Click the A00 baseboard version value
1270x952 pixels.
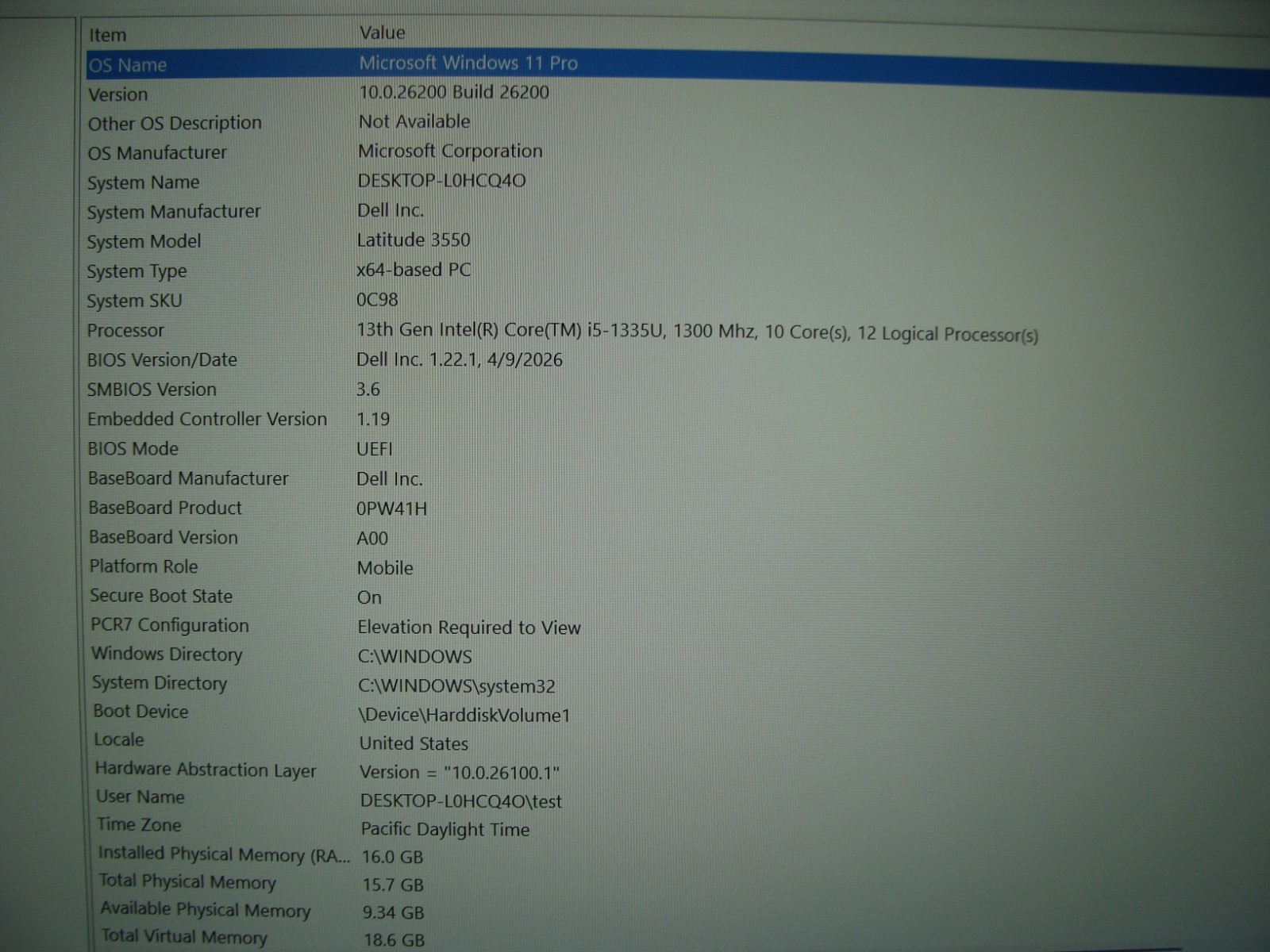(x=372, y=539)
